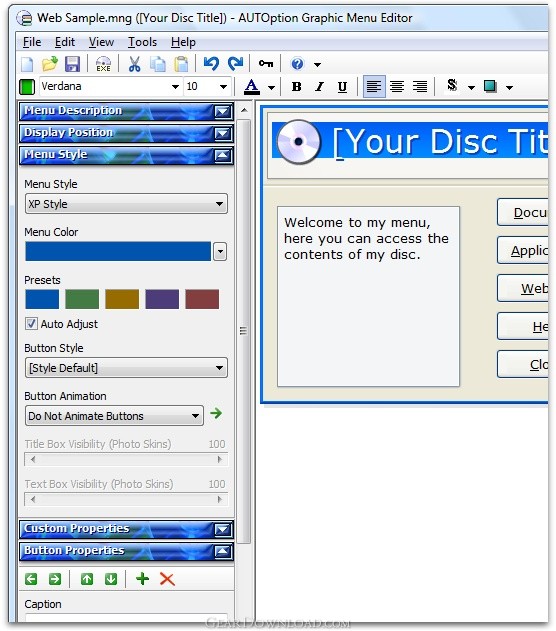
Task: Open the help button dropdown arrow
Action: pyautogui.click(x=317, y=64)
